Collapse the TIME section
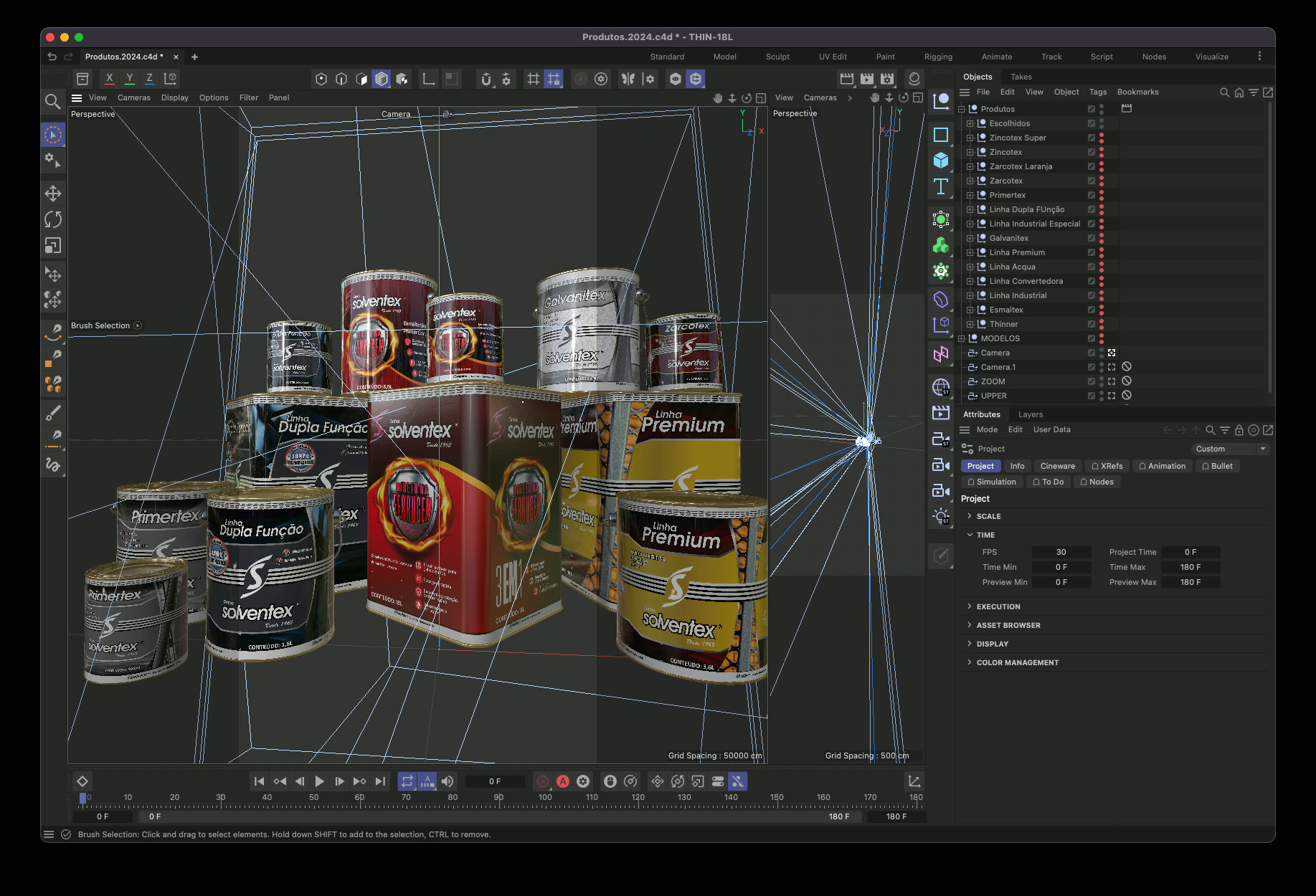The image size is (1316, 896). [x=970, y=535]
